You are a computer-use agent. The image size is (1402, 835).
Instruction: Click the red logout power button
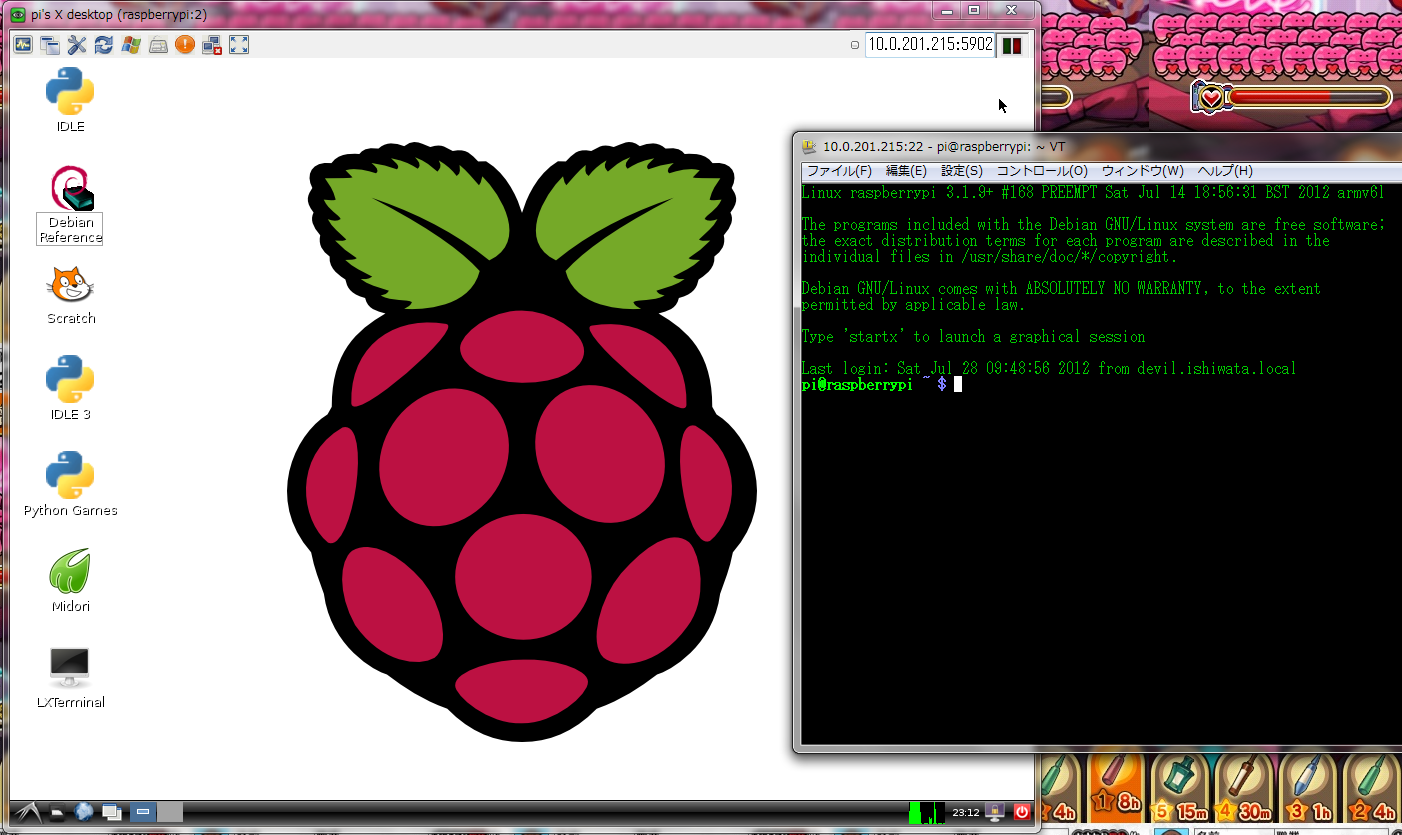(1022, 812)
